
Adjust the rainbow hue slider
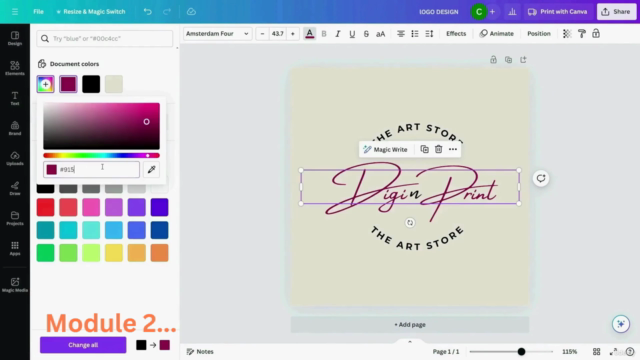[x=101, y=156]
